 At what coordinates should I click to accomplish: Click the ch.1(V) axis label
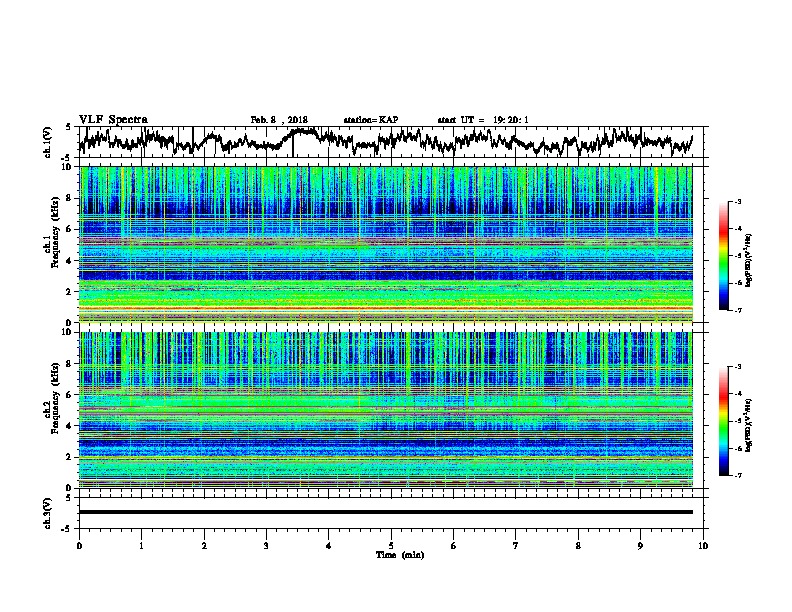point(47,142)
